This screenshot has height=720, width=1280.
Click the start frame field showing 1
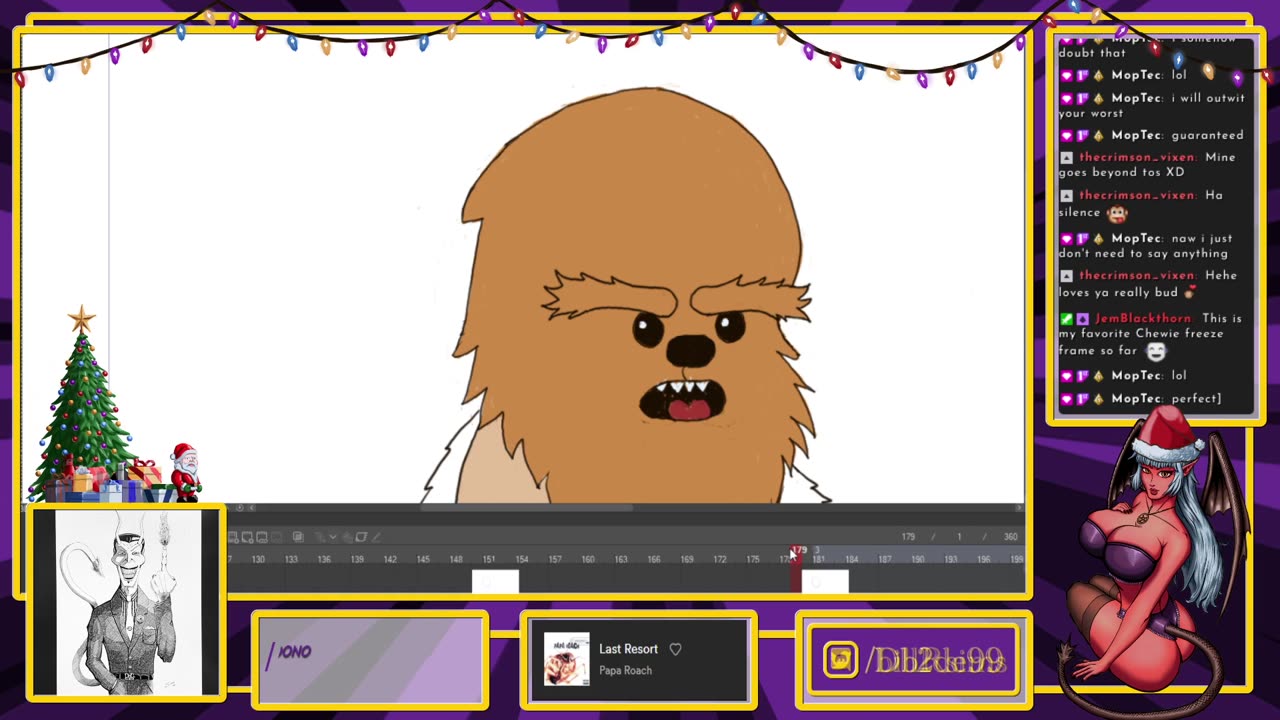coord(959,537)
